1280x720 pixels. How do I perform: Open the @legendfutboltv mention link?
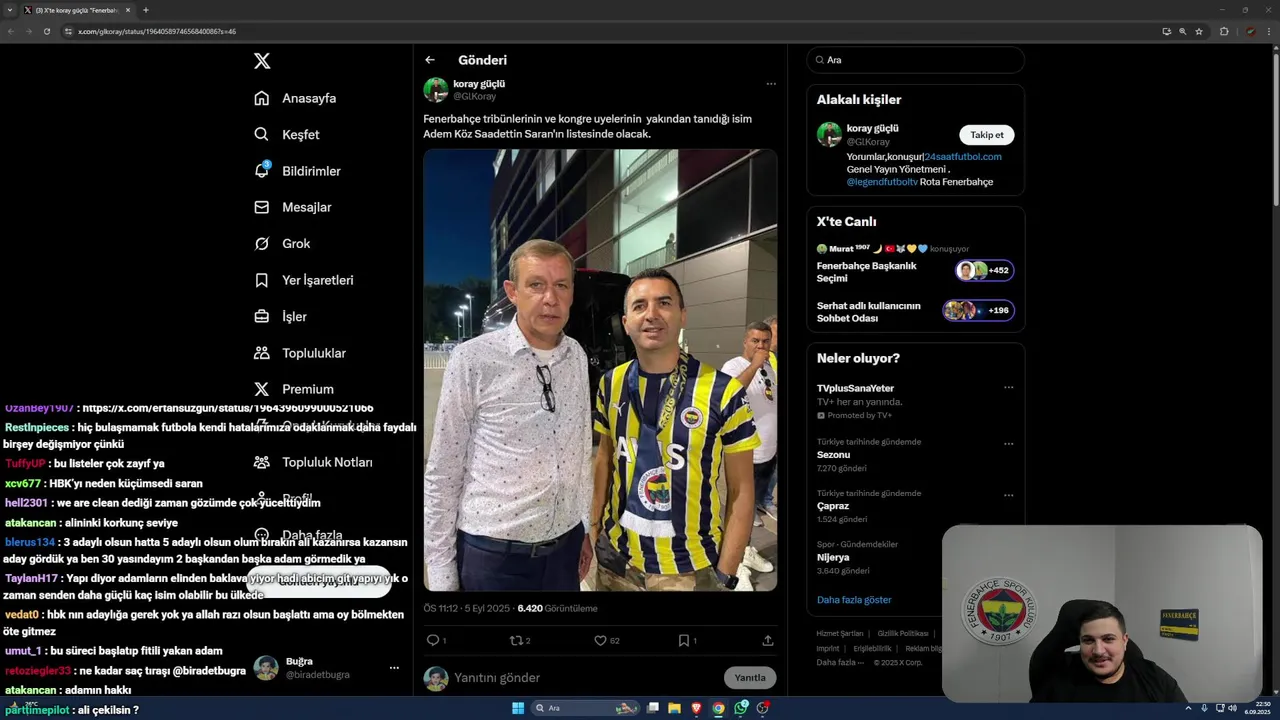tap(882, 182)
